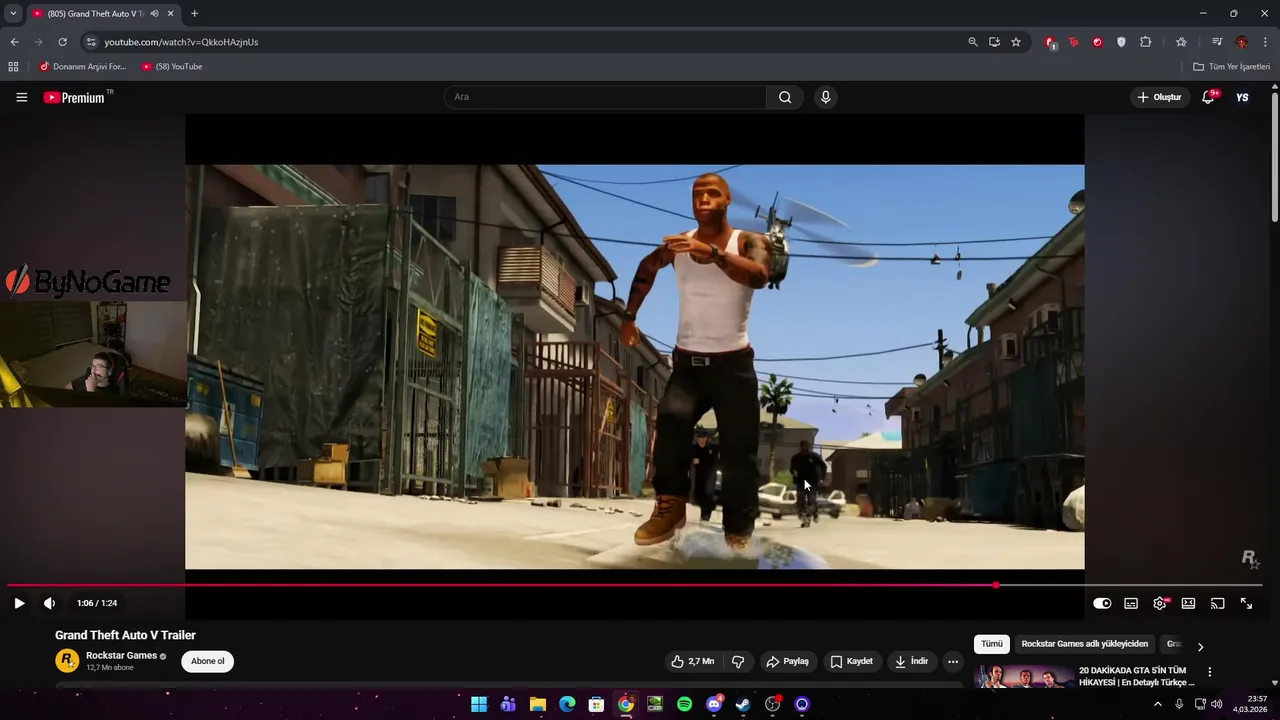Show hidden tray icons chevron
Screen dimensions: 1280x720
(x=1158, y=704)
